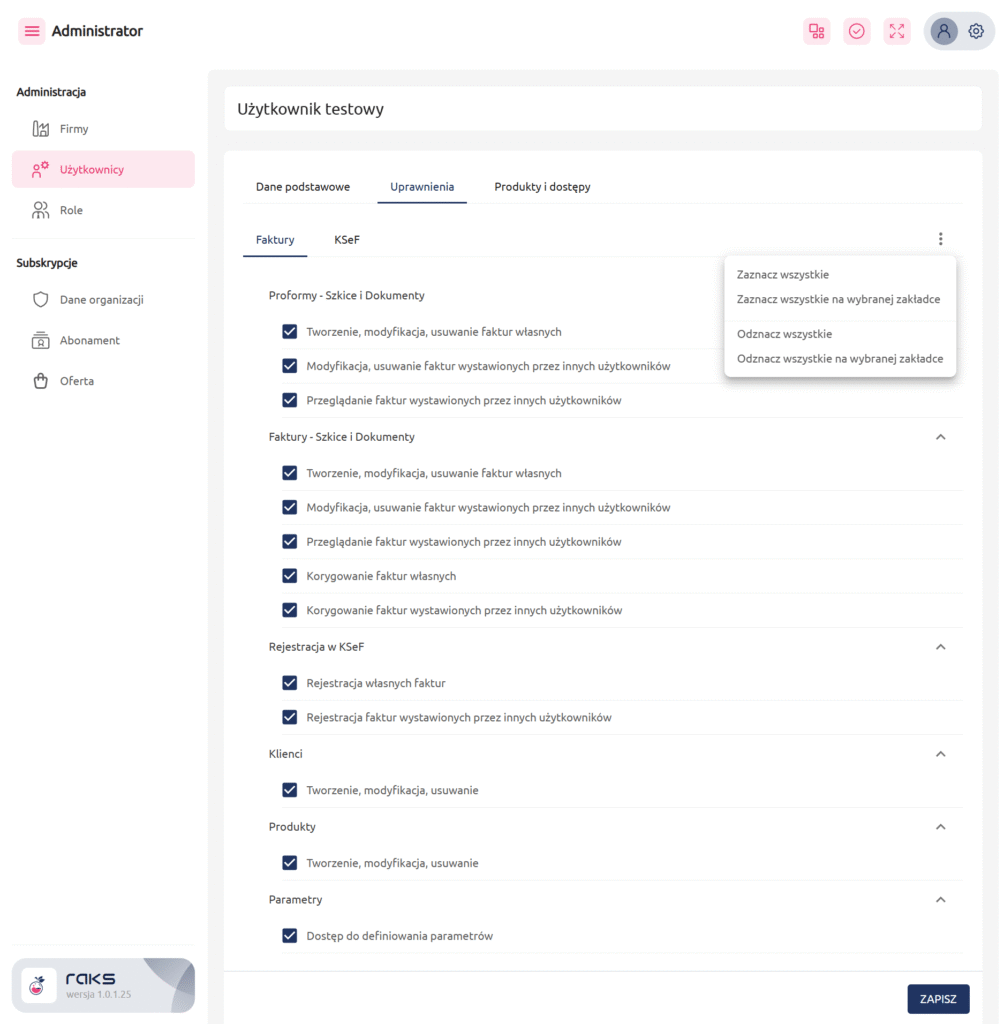Collapse the Faktury - Szkice i Dokumenty section

click(940, 437)
